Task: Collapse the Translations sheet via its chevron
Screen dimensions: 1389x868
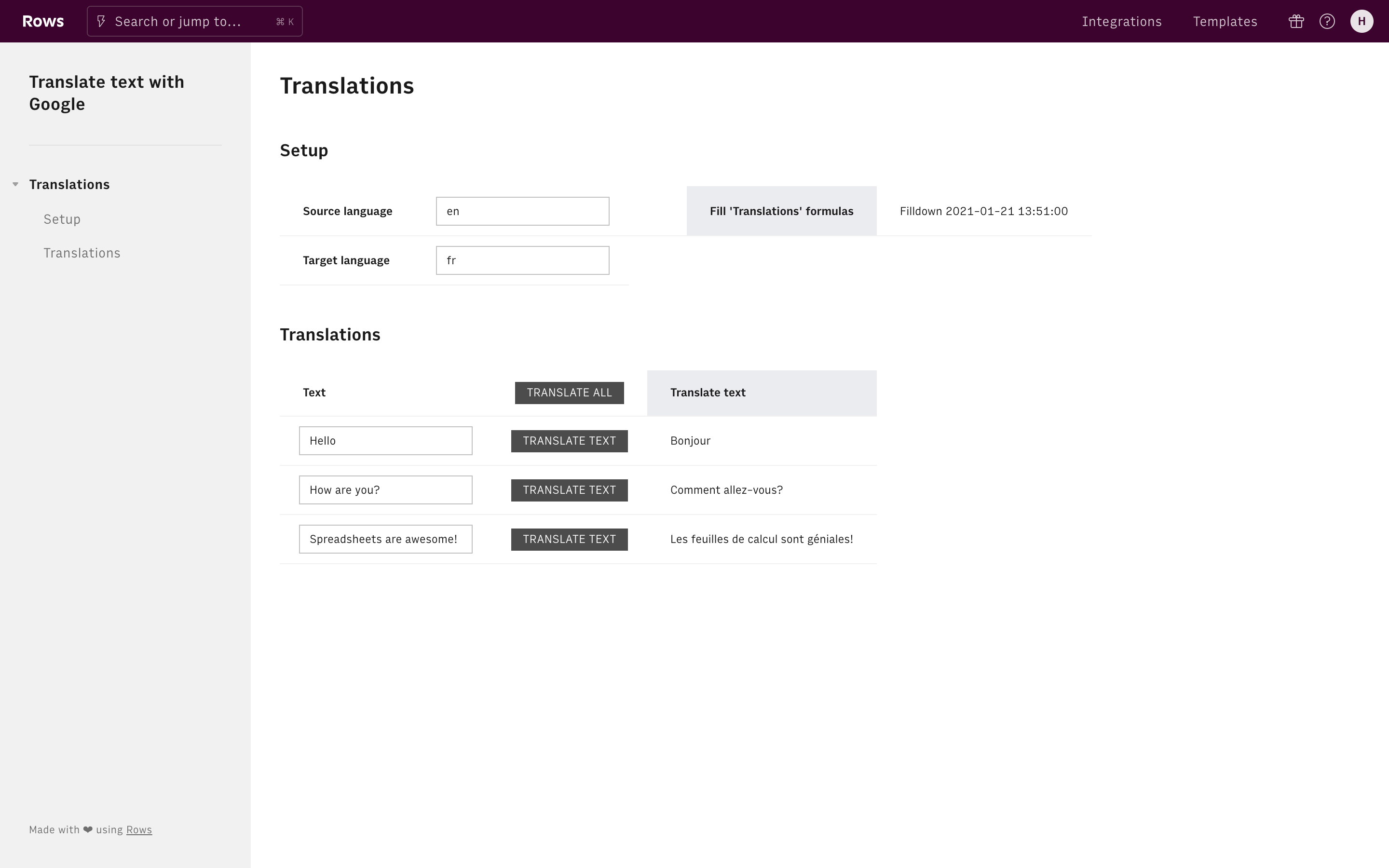Action: coord(15,184)
